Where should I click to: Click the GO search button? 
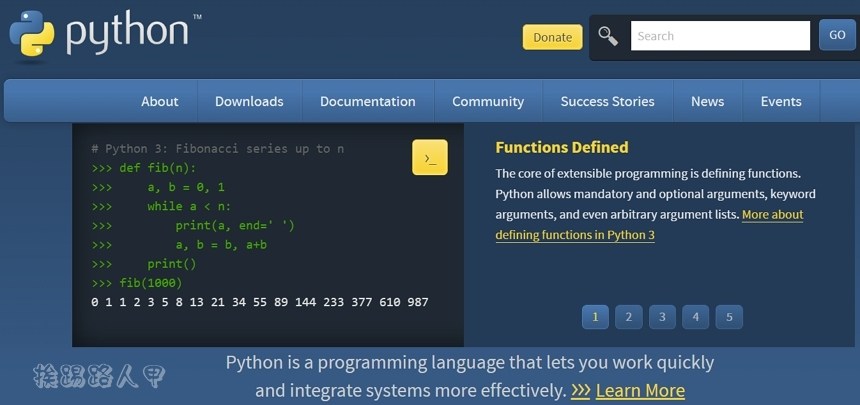pos(837,35)
